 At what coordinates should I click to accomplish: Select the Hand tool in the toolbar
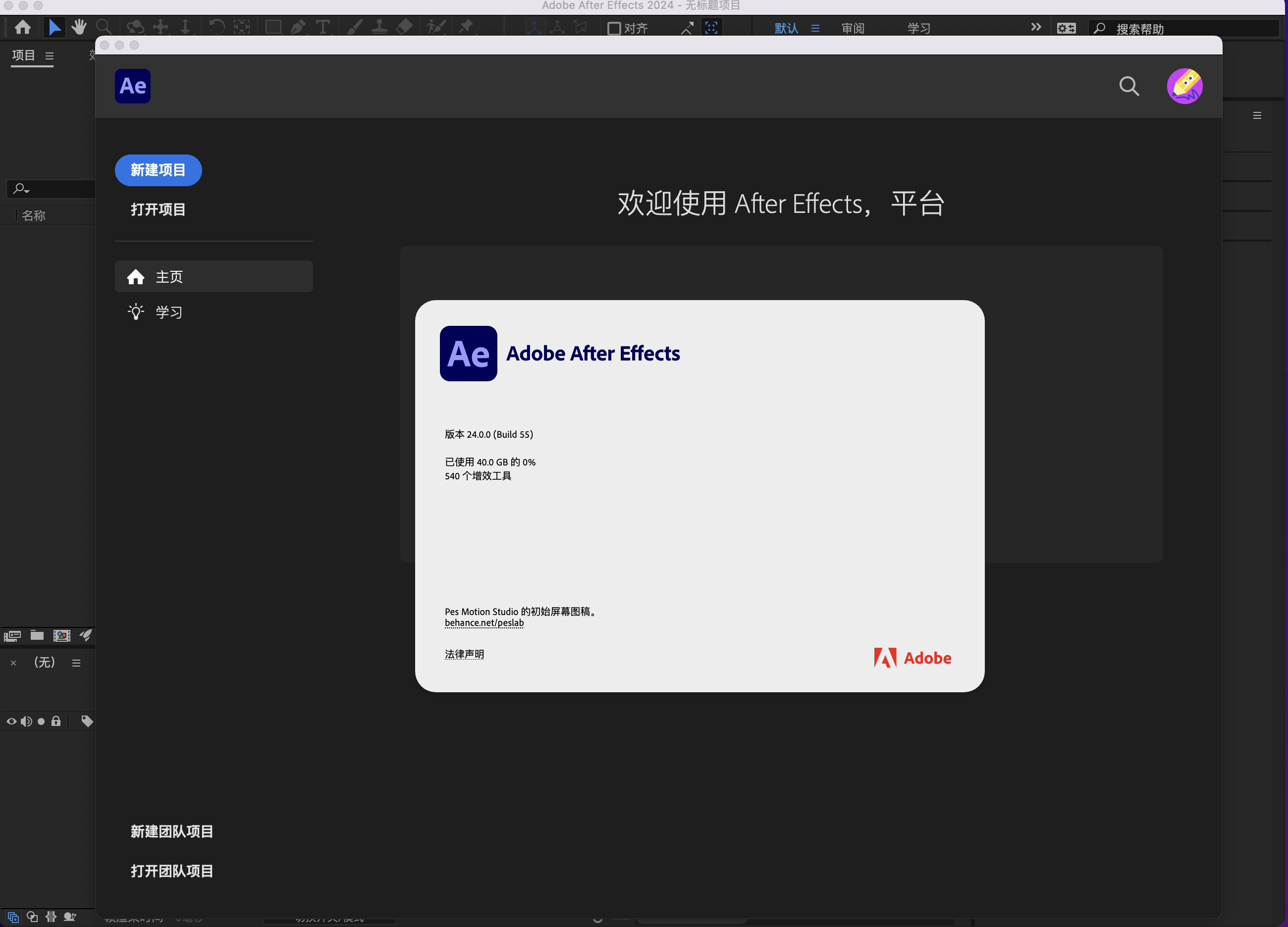(x=79, y=27)
